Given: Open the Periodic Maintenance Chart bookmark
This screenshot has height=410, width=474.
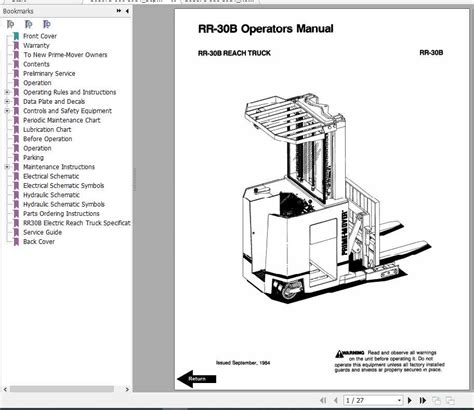Looking at the screenshot, I should (62, 120).
